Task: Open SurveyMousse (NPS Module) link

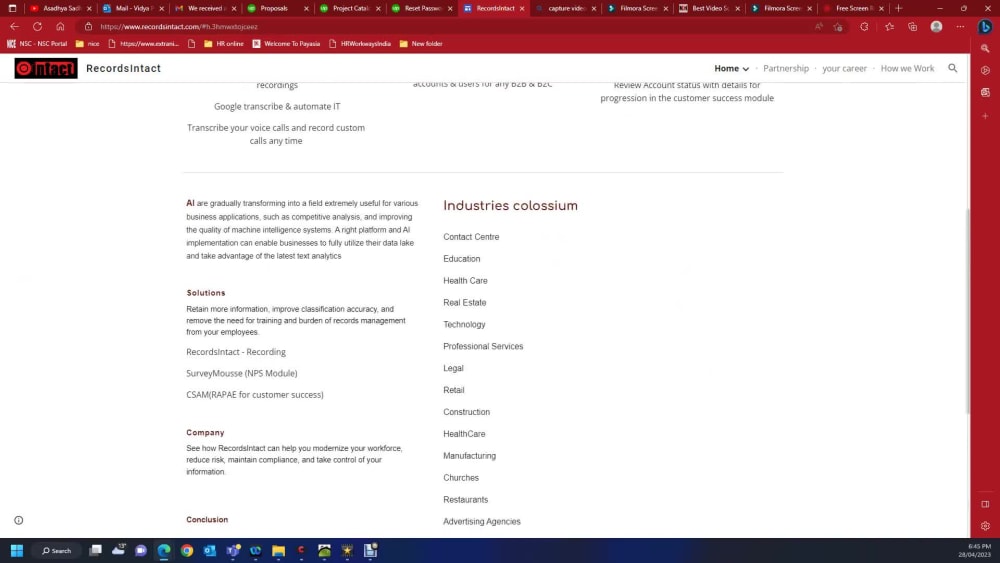Action: 242,373
